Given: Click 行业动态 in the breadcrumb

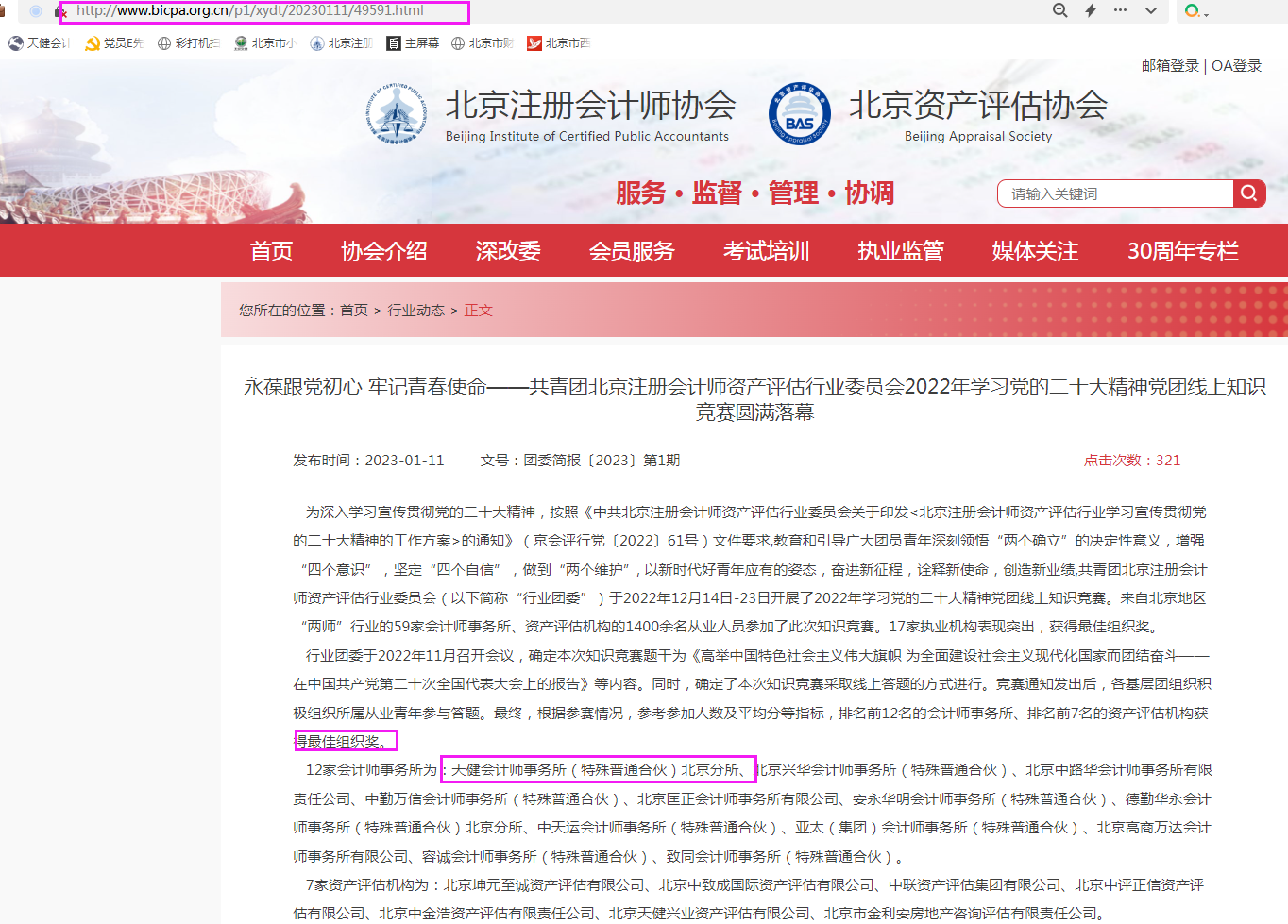Looking at the screenshot, I should pos(415,311).
